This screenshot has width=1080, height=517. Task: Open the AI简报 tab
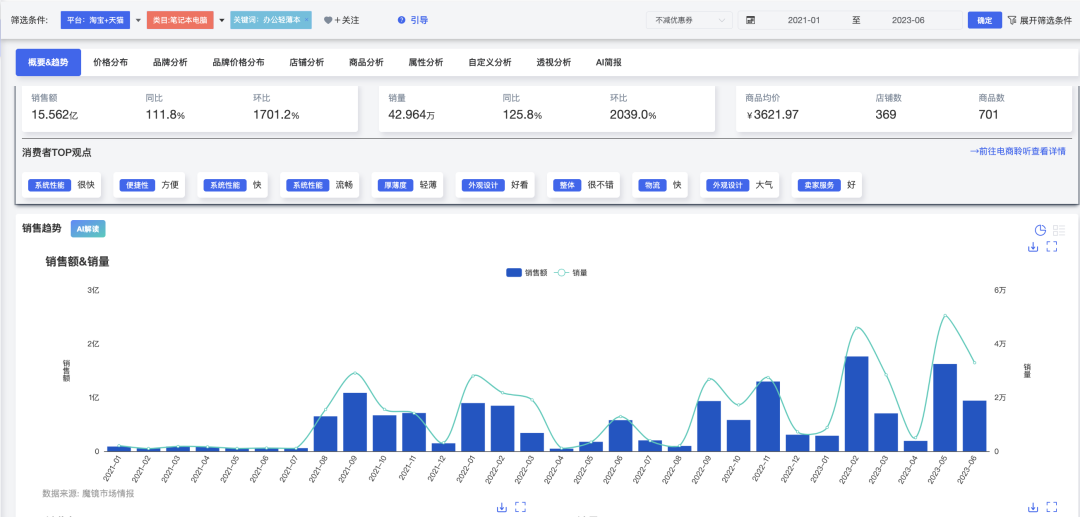[x=609, y=62]
